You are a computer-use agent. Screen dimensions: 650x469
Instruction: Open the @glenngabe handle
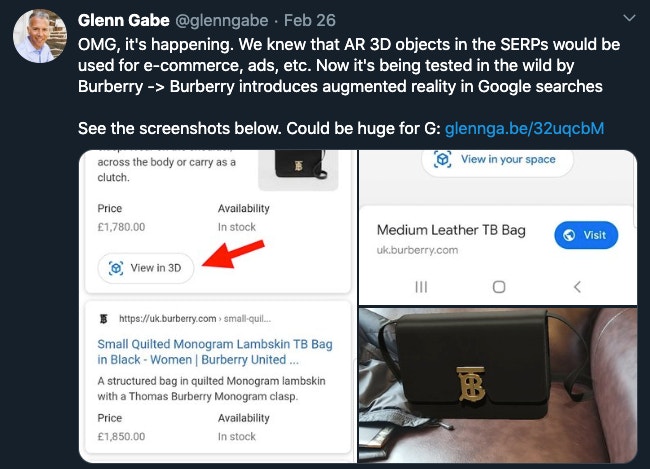click(x=221, y=20)
